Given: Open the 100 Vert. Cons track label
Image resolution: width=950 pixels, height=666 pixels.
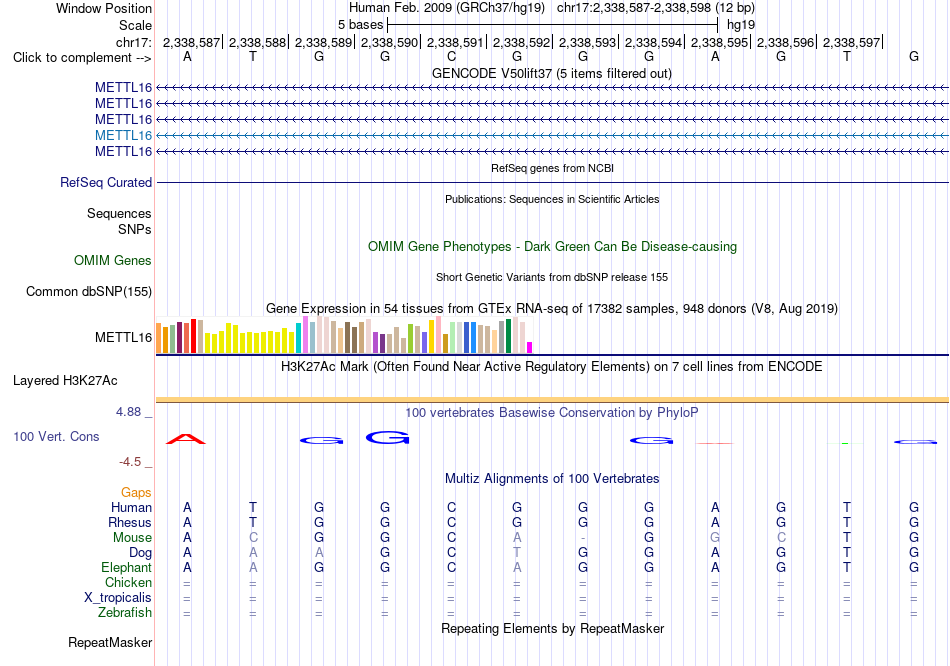Looking at the screenshot, I should (56, 436).
